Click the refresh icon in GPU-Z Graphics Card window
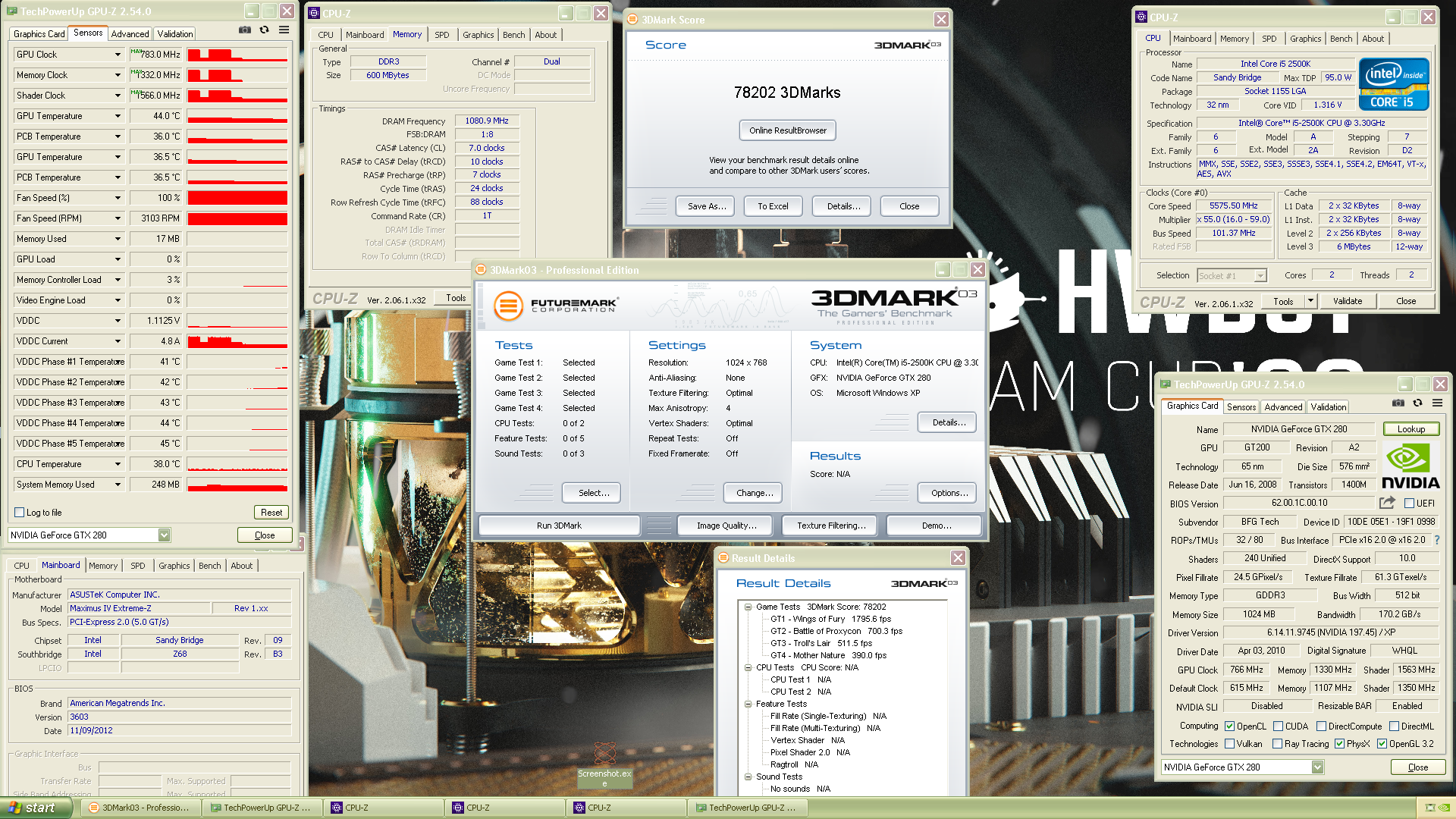 pyautogui.click(x=1417, y=403)
